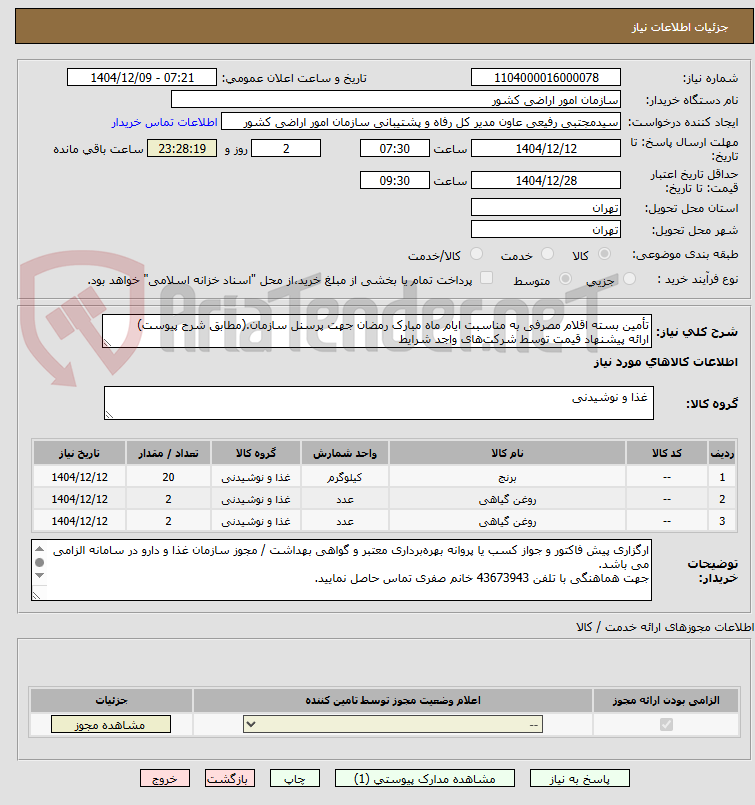Click the مشاهده مجوز button
Viewport: 755px width, 805px height.
tap(111, 724)
